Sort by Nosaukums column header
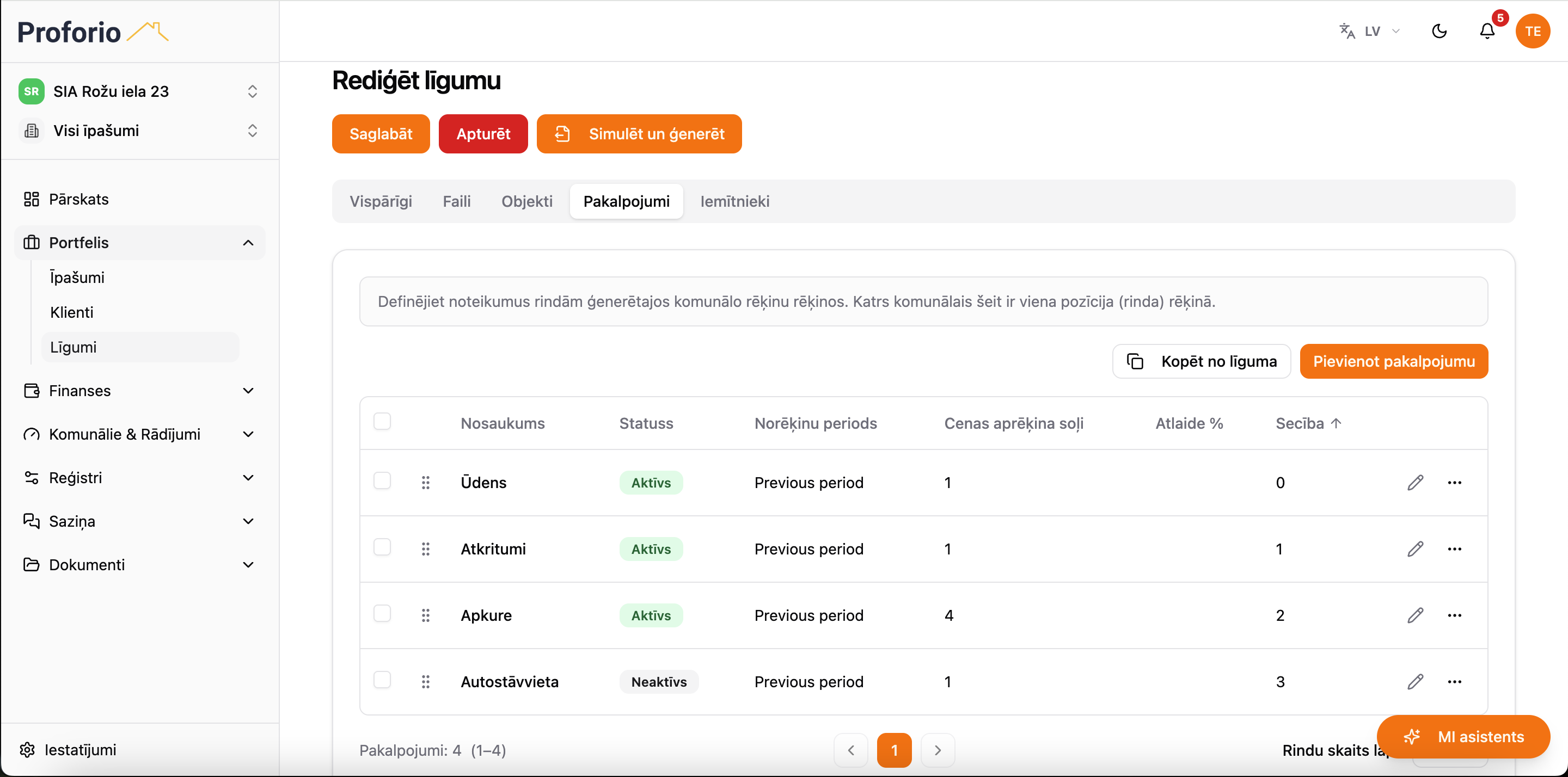The image size is (1568, 777). [x=502, y=423]
